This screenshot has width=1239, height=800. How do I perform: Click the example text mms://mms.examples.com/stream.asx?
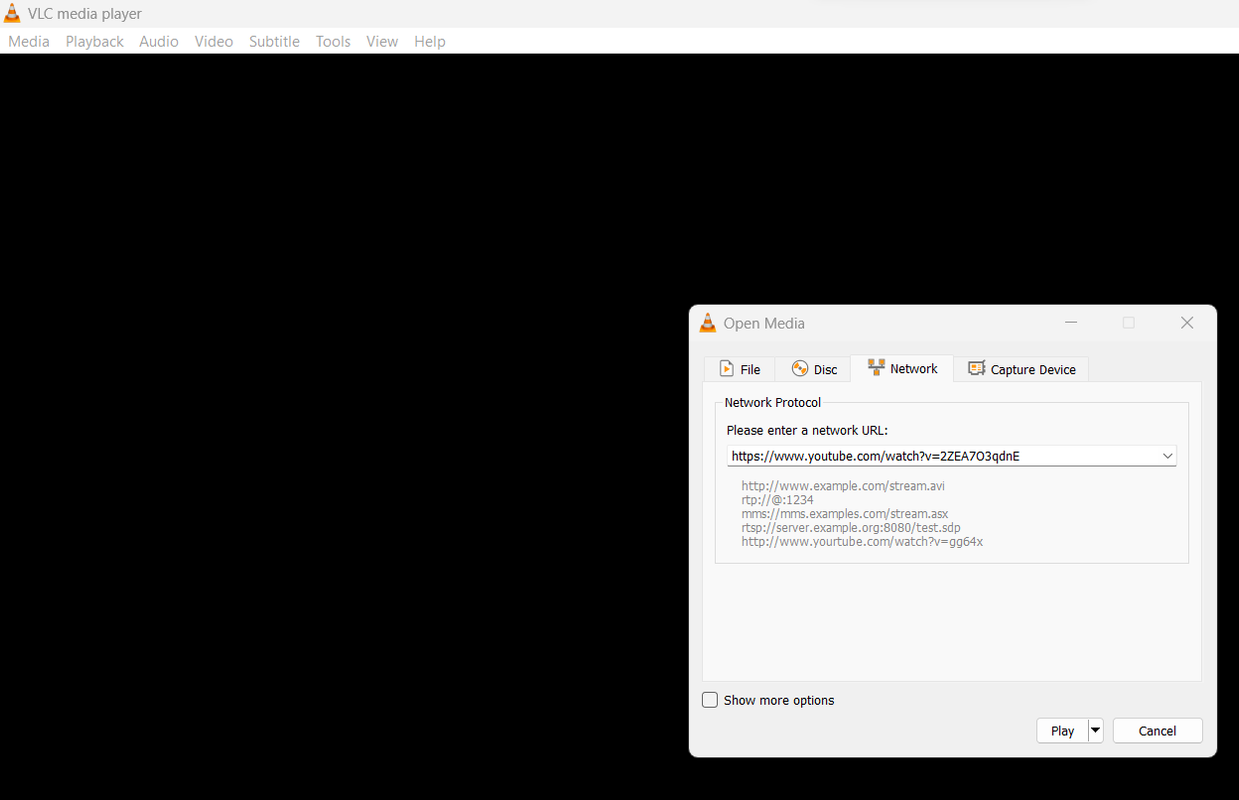click(x=845, y=514)
